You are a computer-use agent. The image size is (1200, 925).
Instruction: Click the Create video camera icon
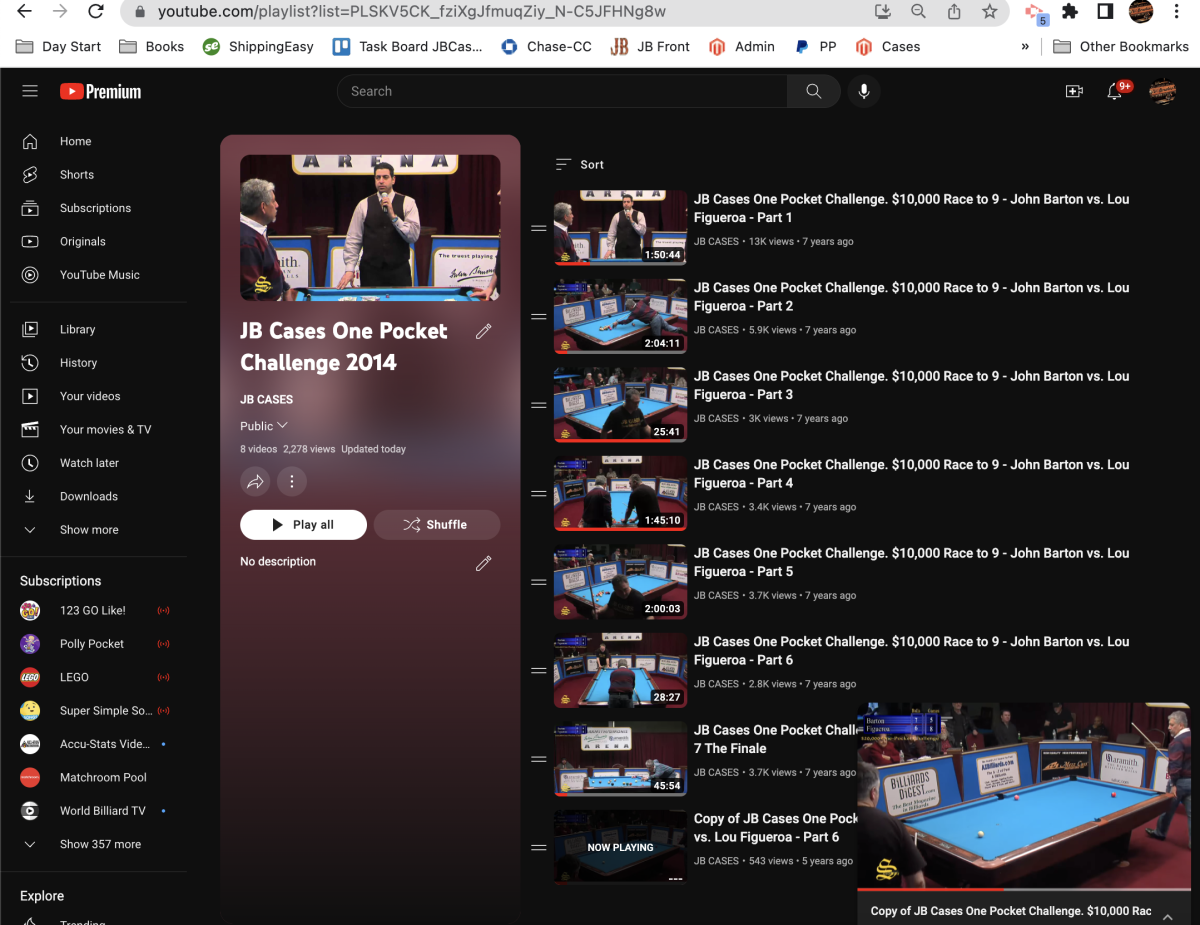pos(1074,92)
